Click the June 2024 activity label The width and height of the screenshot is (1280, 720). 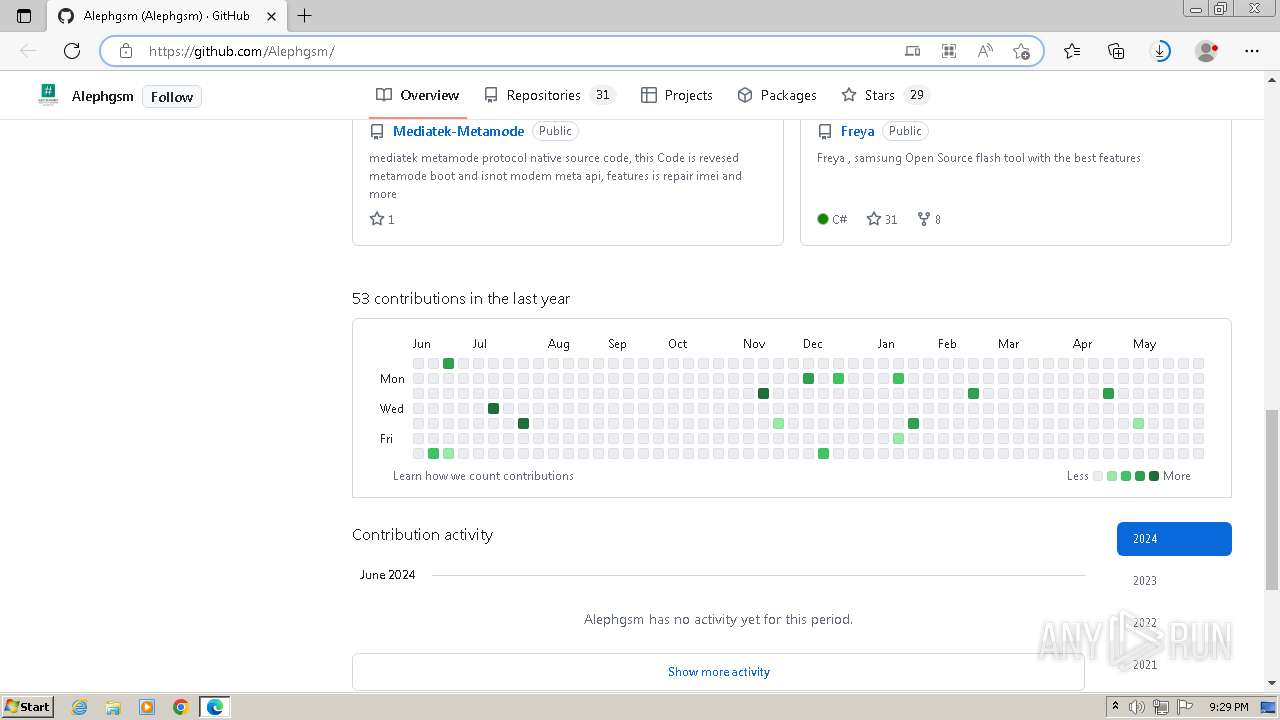(387, 575)
